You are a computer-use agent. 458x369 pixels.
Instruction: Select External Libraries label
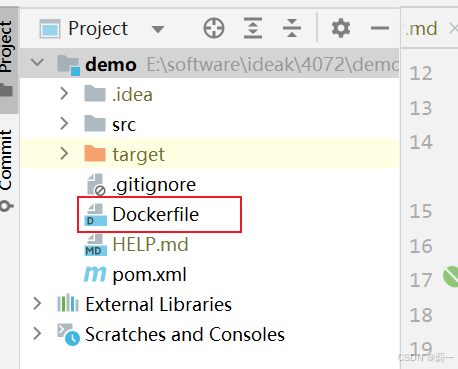tap(158, 304)
